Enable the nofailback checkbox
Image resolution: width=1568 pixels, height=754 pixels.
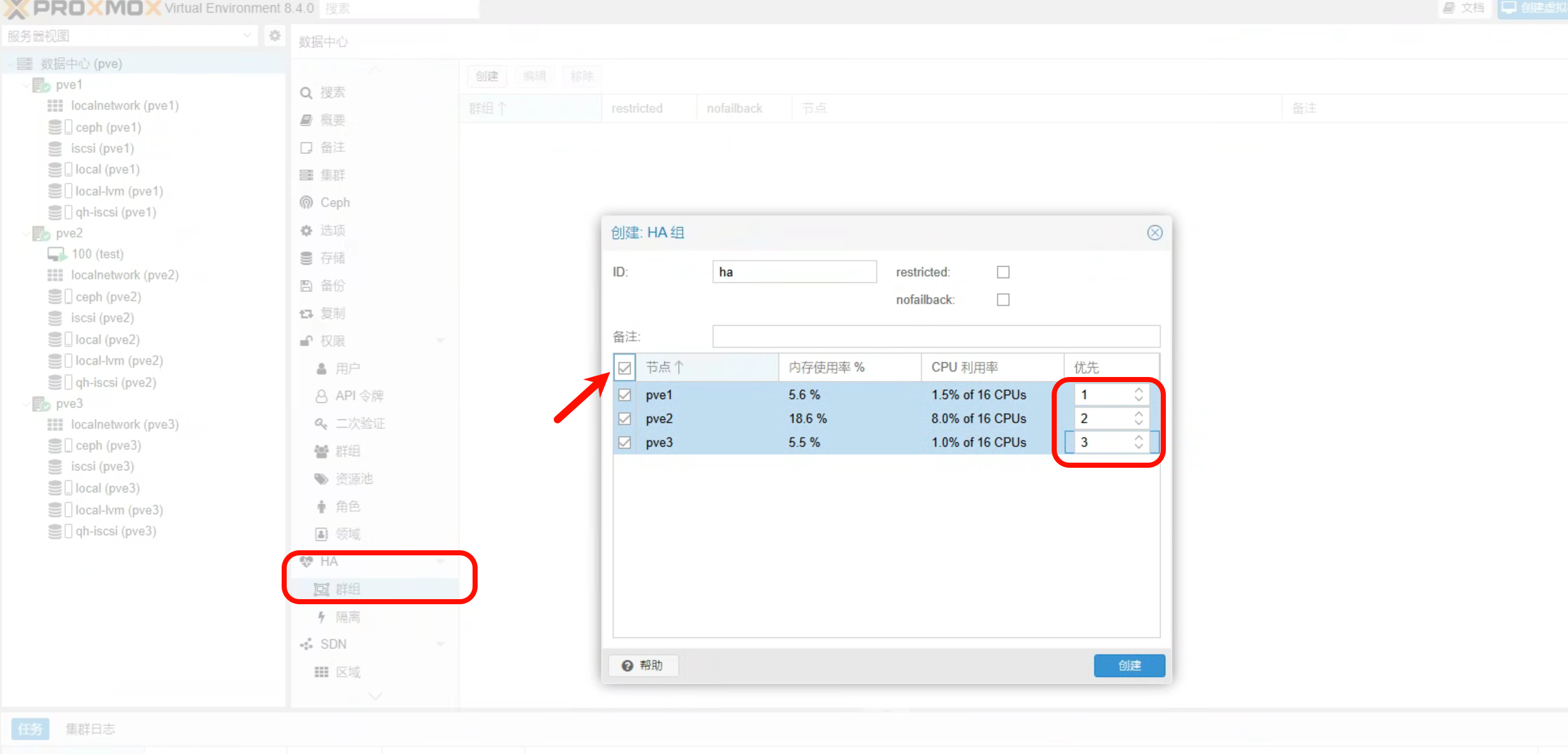[x=1003, y=300]
